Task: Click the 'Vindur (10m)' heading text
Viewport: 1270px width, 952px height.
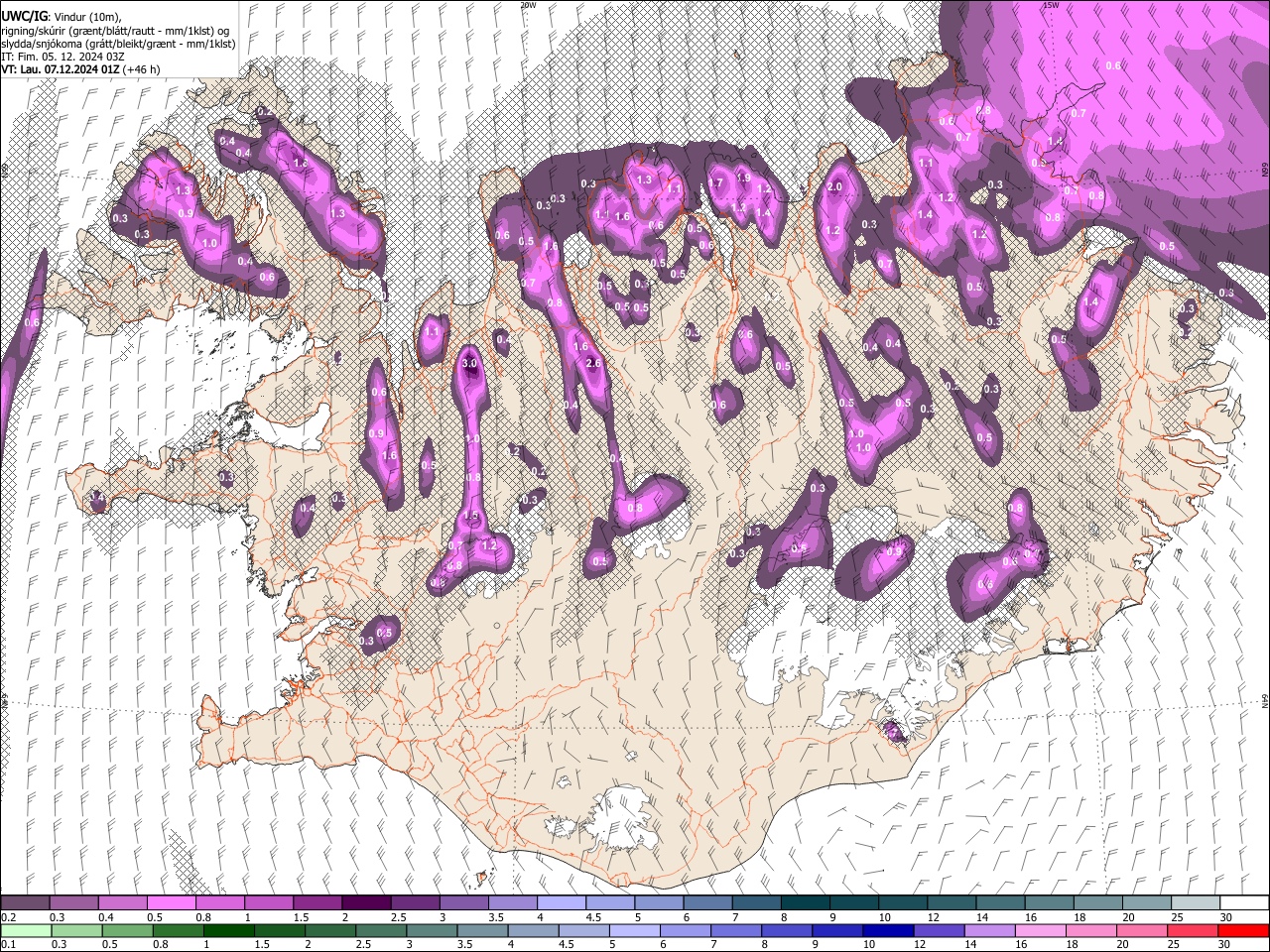Action: 85,16
